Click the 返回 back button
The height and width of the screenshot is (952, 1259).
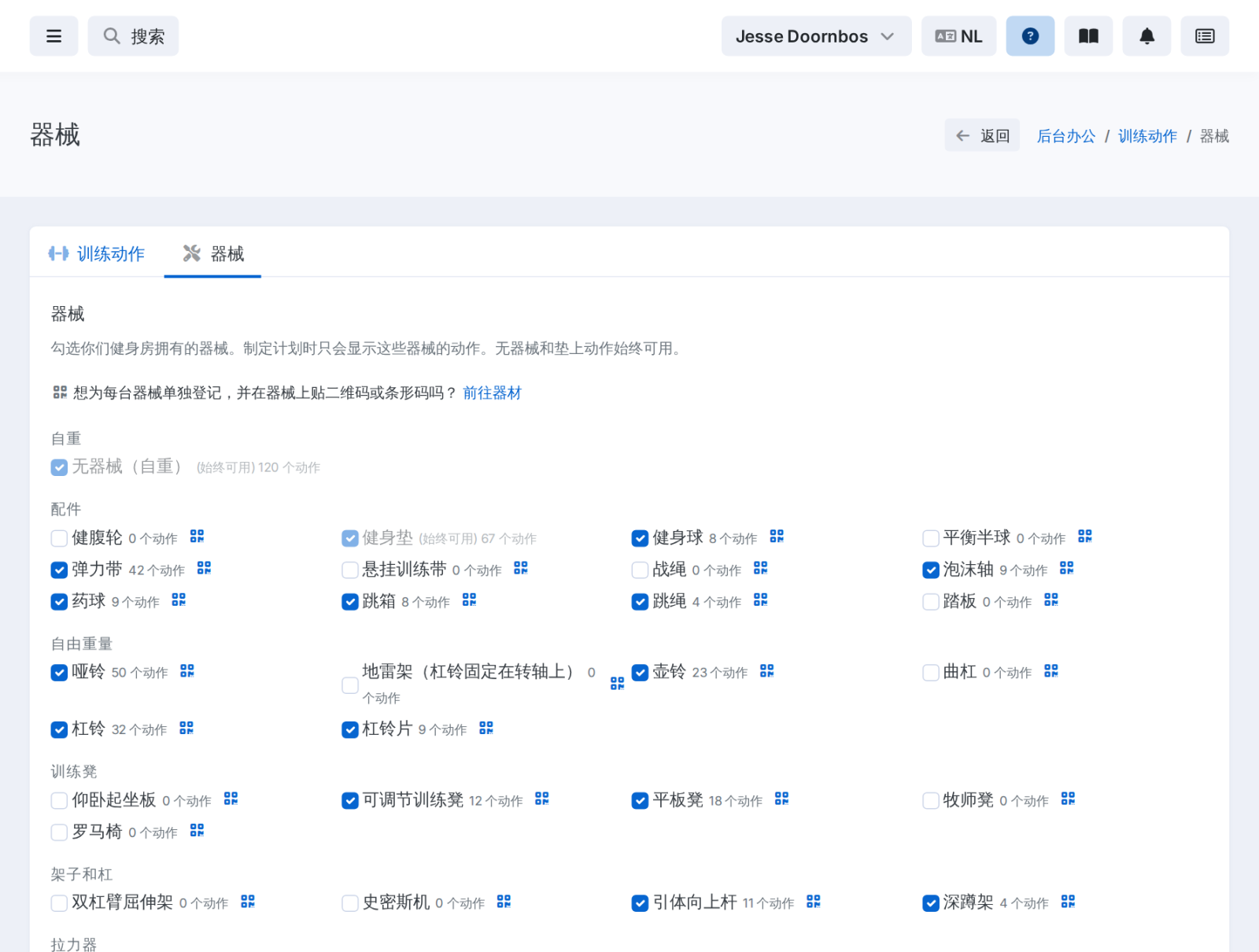point(982,135)
